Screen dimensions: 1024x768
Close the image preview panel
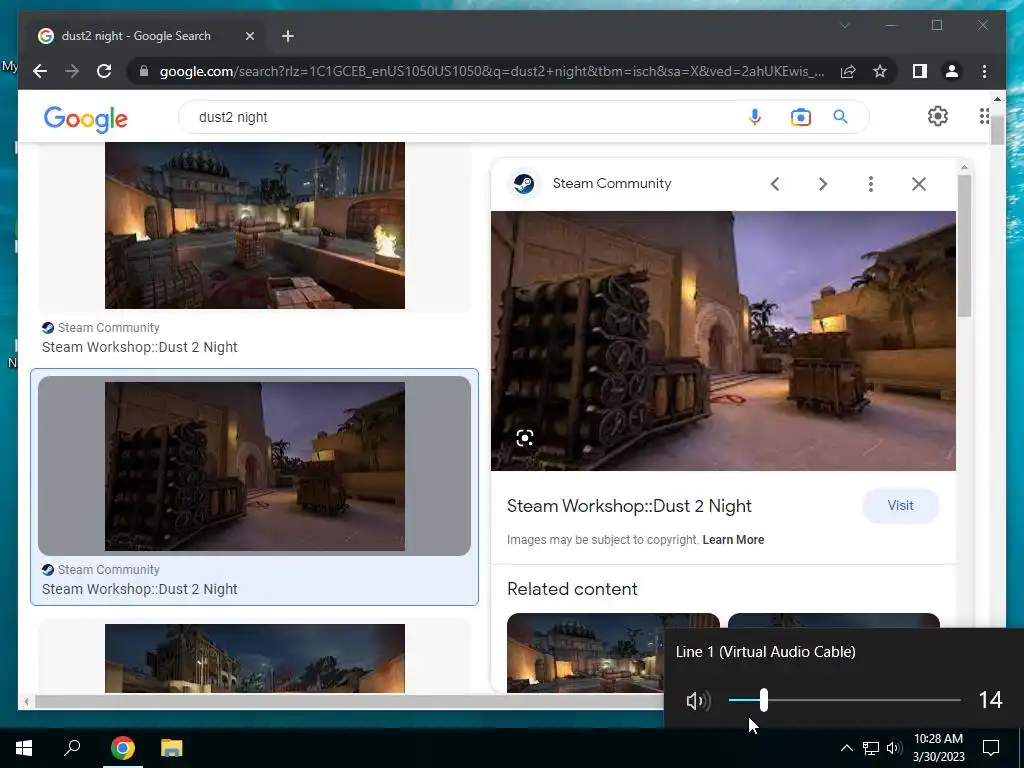(x=919, y=184)
